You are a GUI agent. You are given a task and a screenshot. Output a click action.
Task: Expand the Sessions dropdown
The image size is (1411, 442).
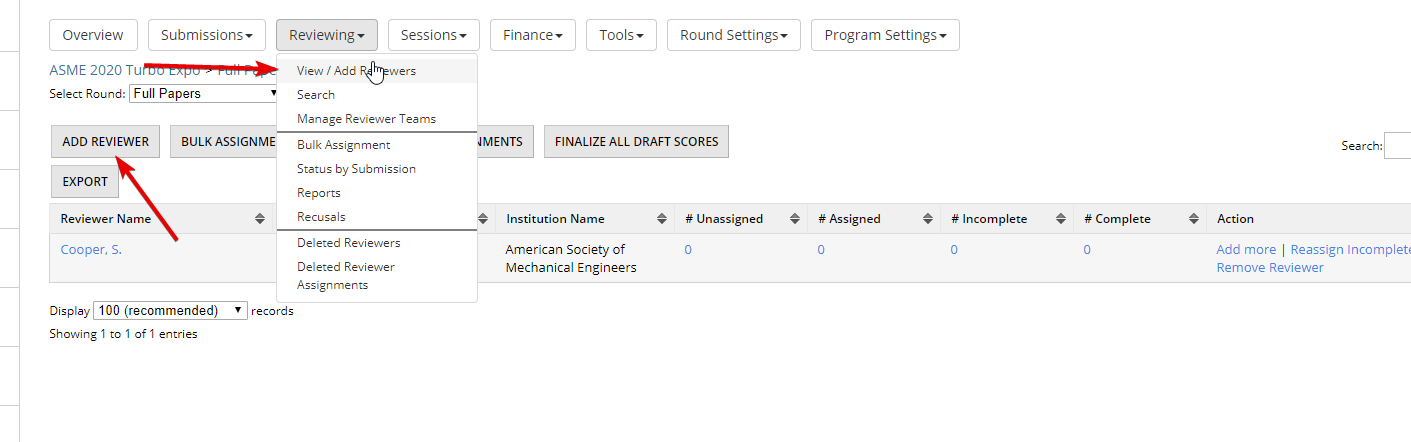(x=433, y=35)
